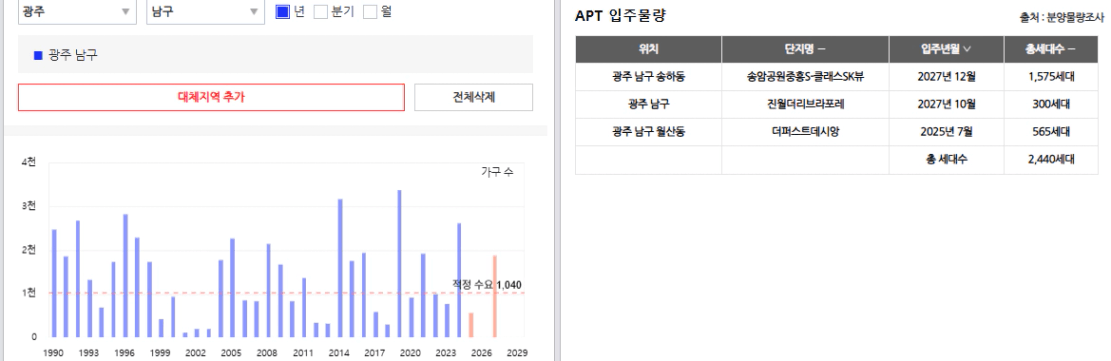
Task: Sort table by 입주년월 column header
Action: point(946,49)
